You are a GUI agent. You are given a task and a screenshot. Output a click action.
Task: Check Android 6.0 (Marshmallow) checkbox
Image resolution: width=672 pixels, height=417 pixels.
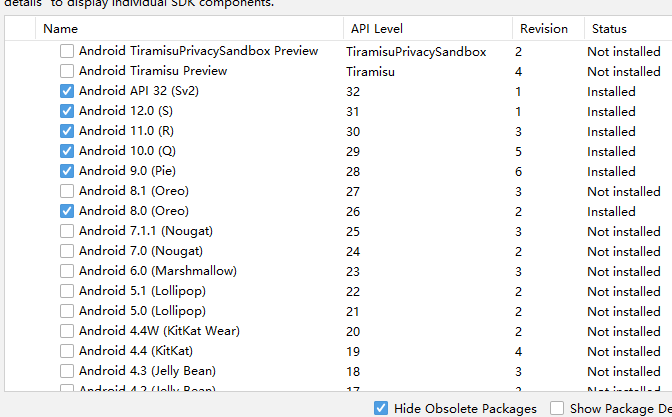point(66,271)
